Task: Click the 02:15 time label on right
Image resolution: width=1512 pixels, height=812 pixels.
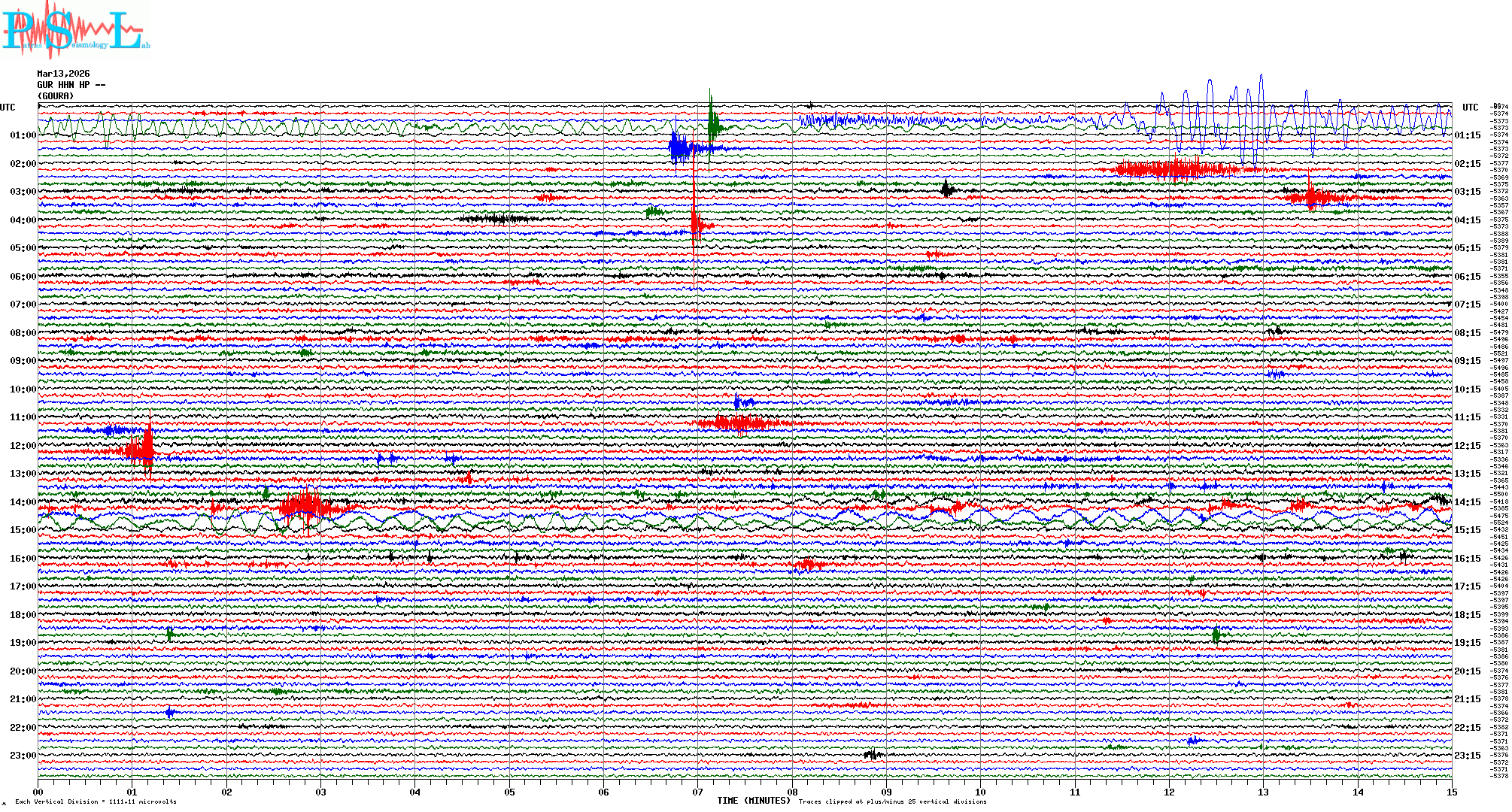Action: coord(1467,164)
